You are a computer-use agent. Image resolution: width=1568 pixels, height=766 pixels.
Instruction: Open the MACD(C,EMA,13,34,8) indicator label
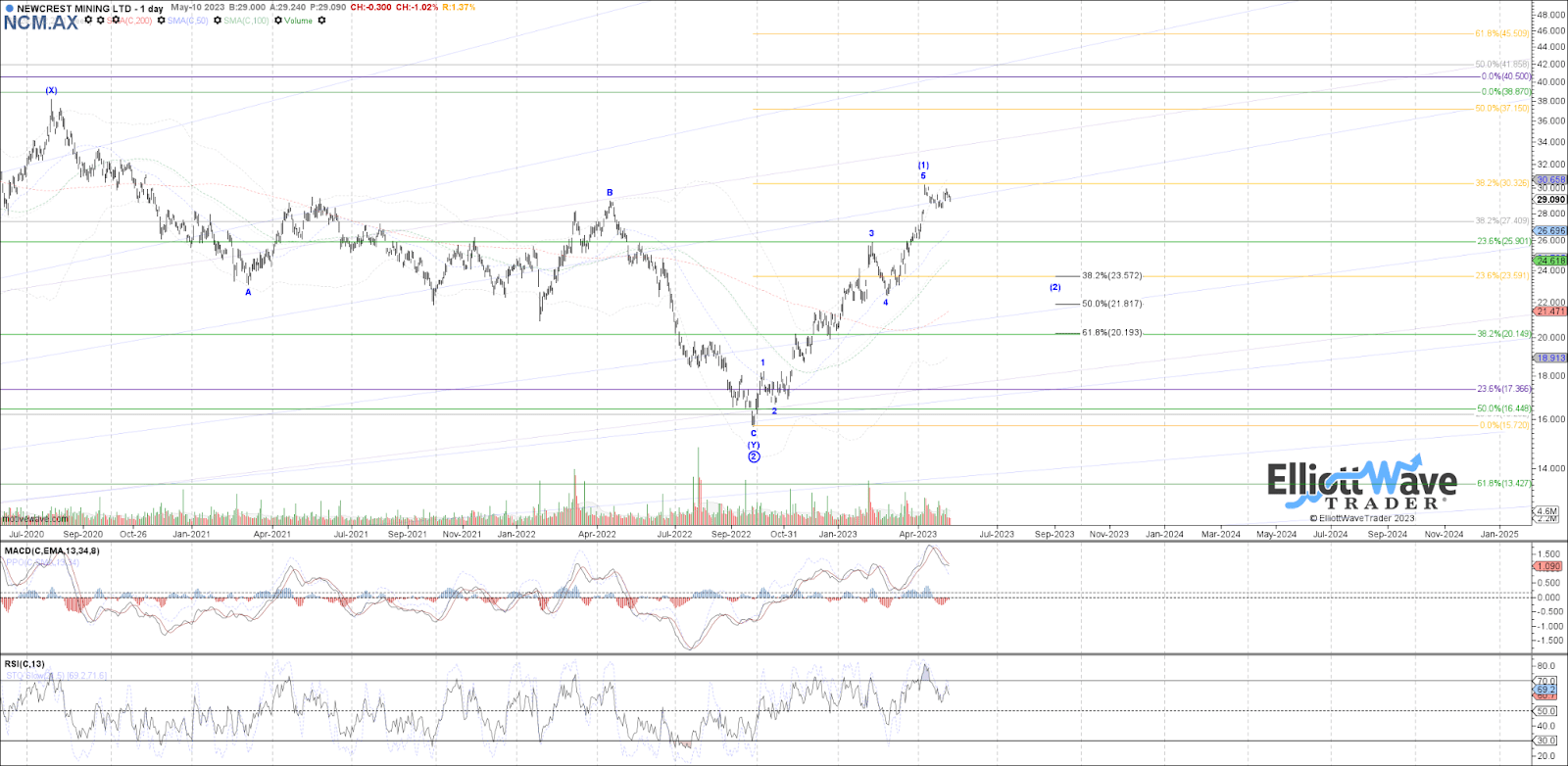click(x=51, y=551)
